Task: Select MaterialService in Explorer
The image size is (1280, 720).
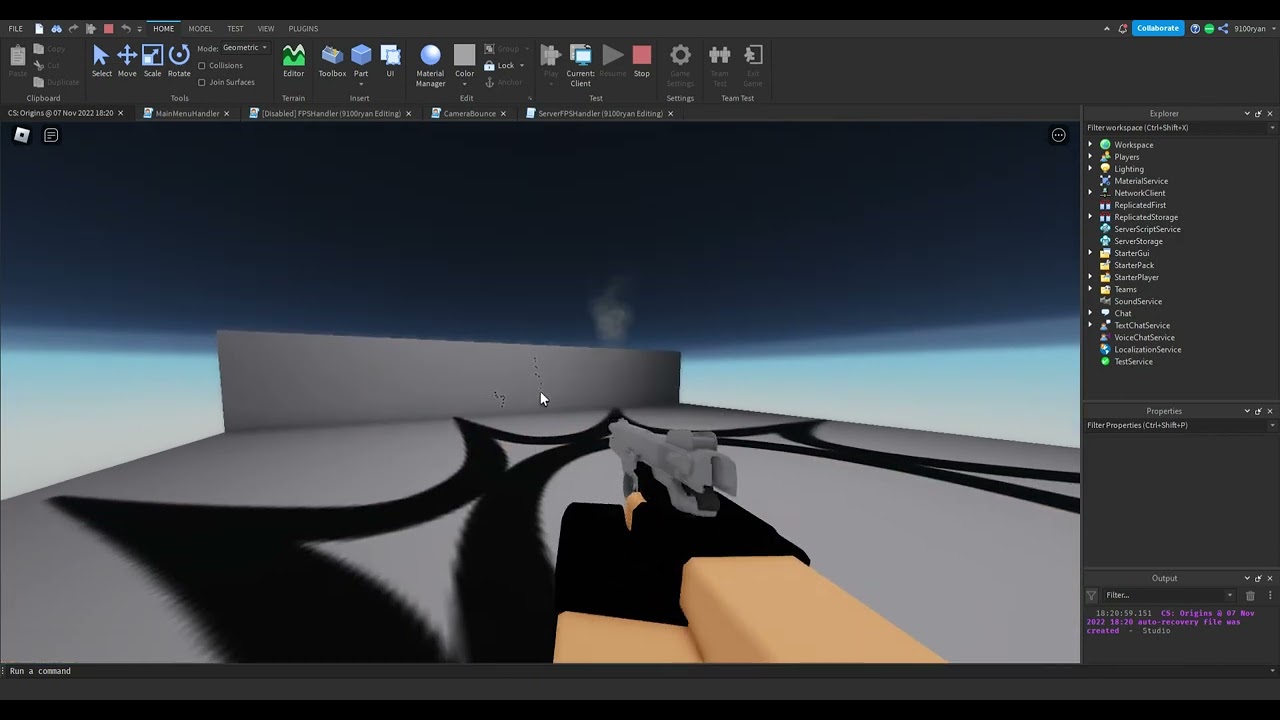Action: (1141, 181)
